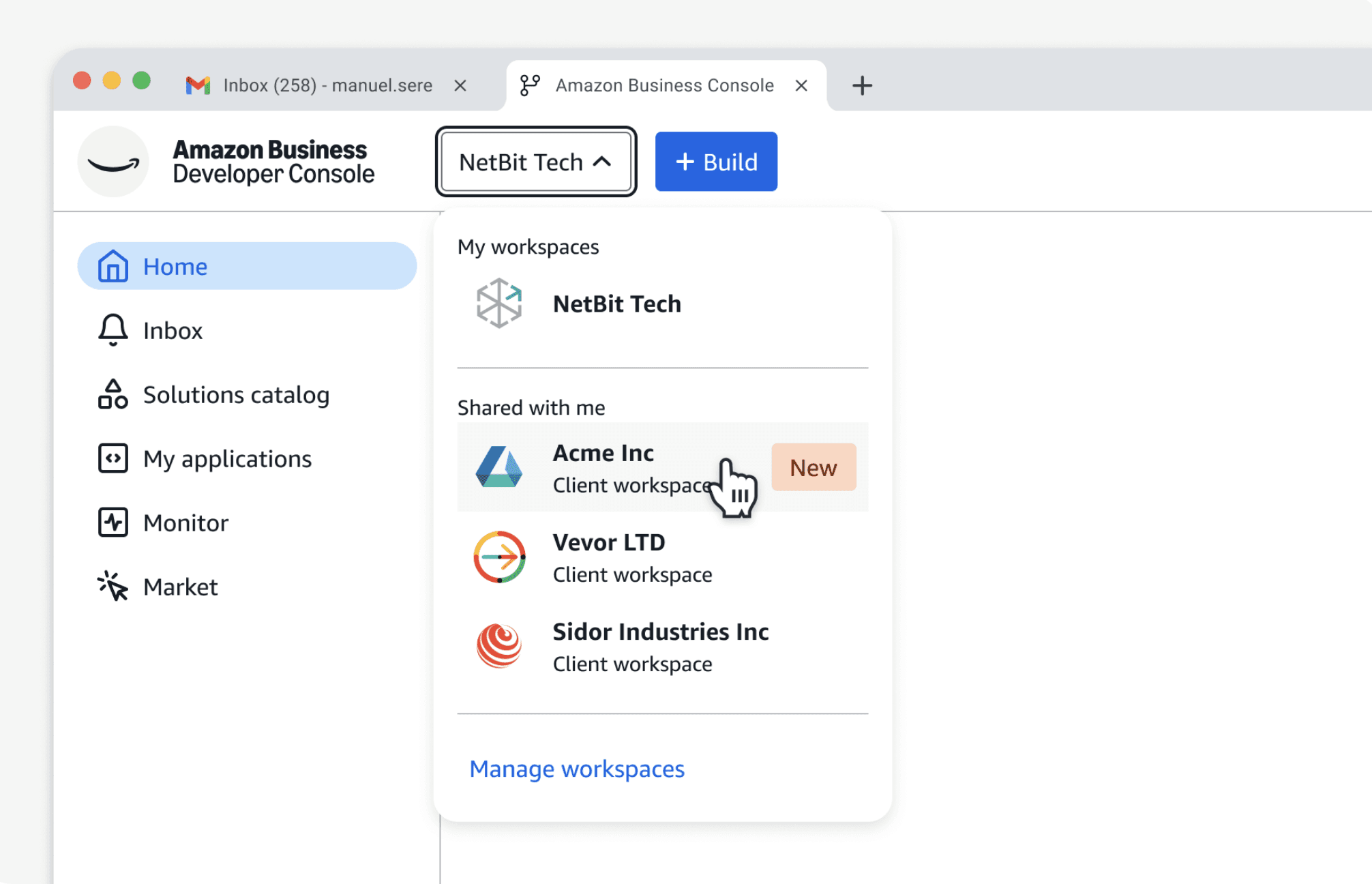Viewport: 1372px width, 884px height.
Task: Close the Amazon Business Console tab
Action: coord(801,85)
